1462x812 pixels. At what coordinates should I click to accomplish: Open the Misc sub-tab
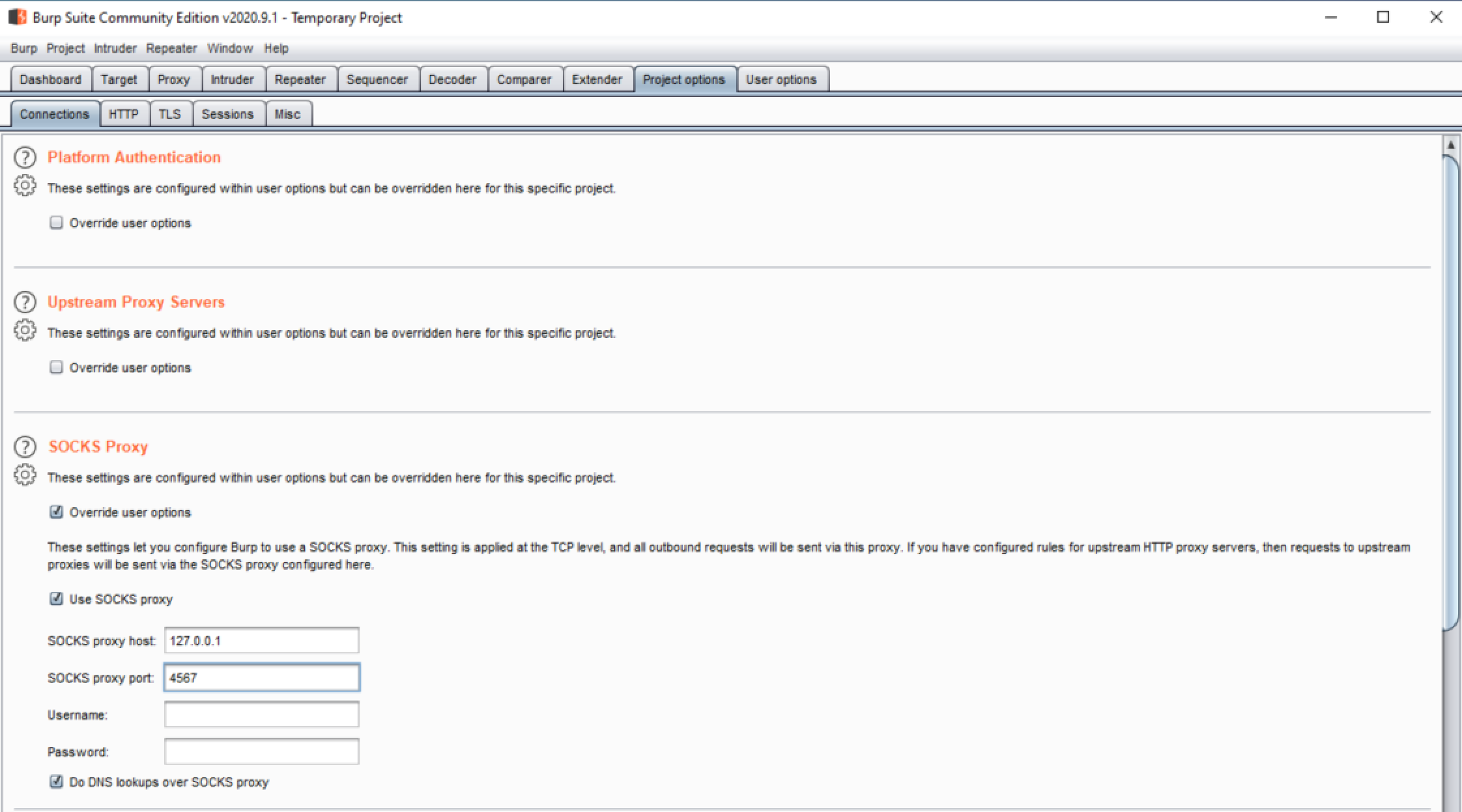coord(288,114)
